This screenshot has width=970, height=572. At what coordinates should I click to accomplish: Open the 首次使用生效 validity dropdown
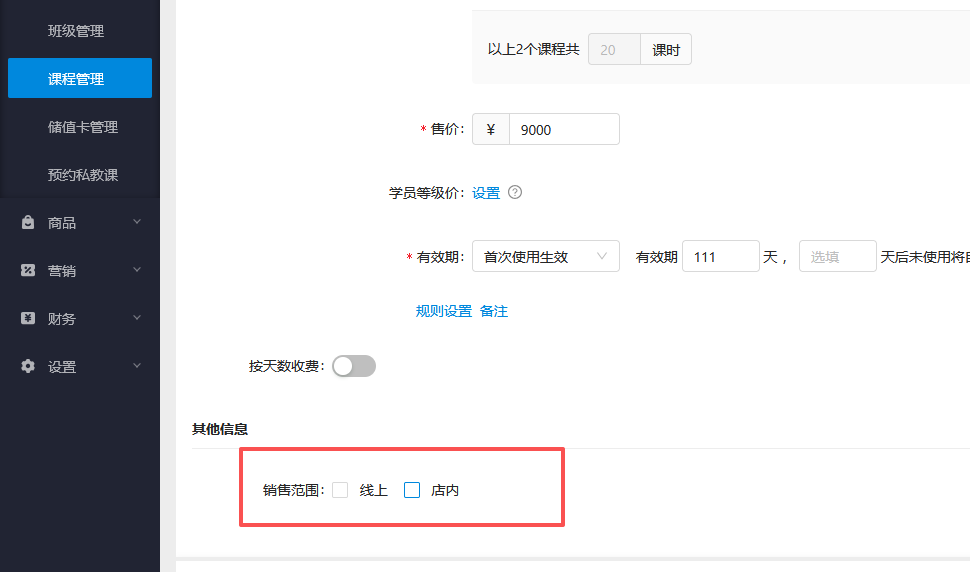(546, 256)
